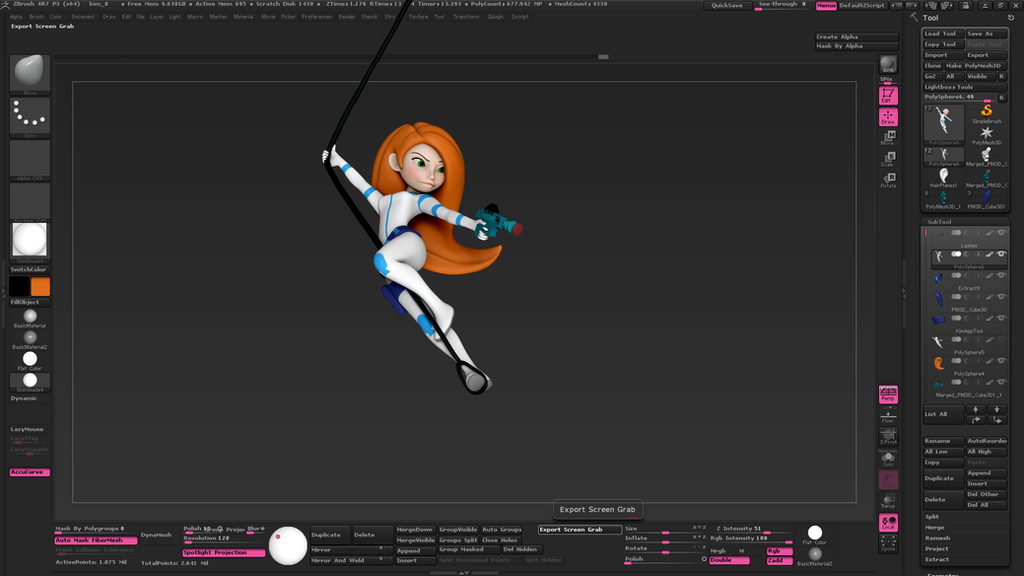Screen dimensions: 1024x576
Task: Collapse the Tool palette title
Action: pyautogui.click(x=931, y=18)
